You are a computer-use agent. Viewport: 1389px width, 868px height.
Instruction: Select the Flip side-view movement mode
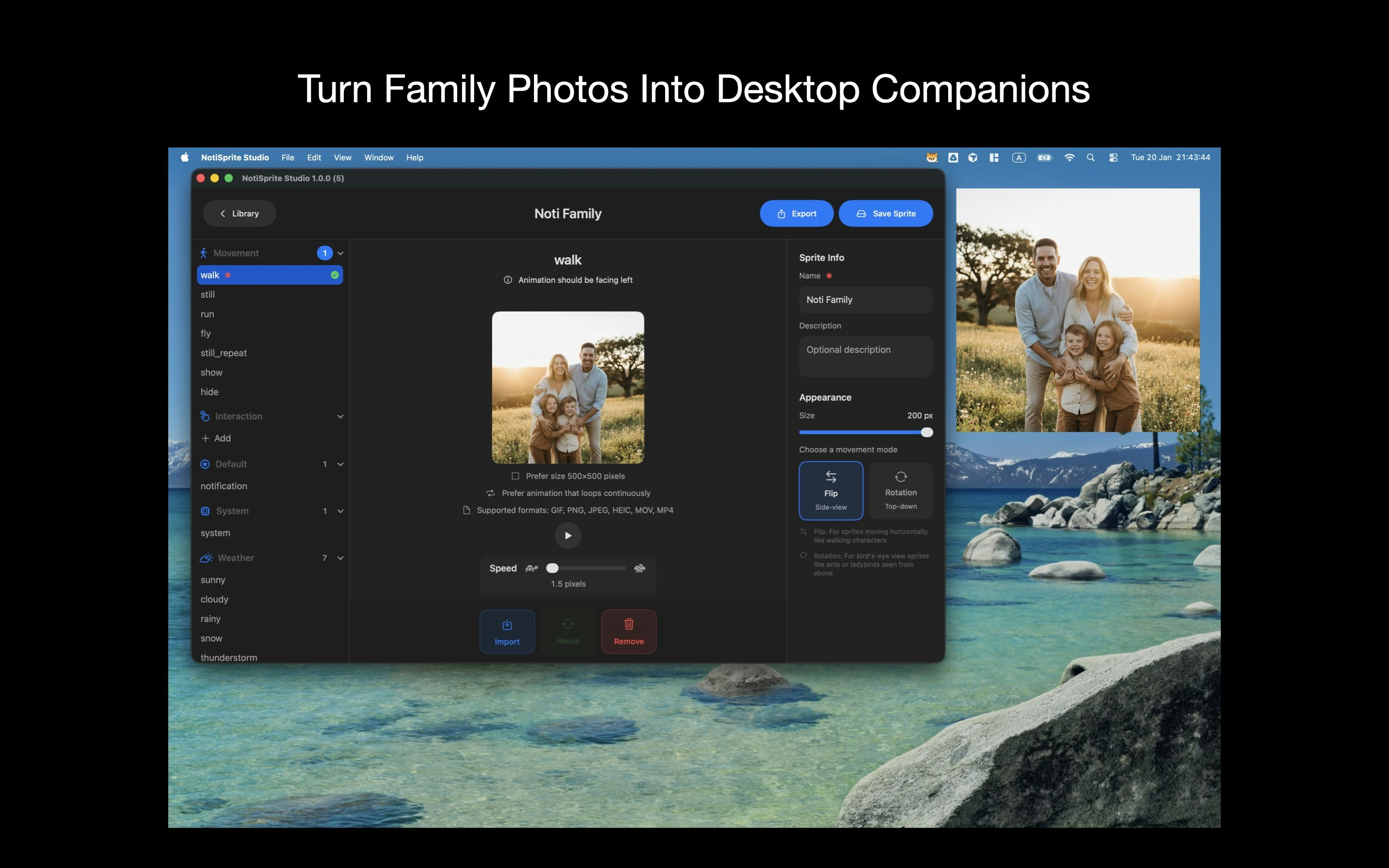tap(831, 490)
